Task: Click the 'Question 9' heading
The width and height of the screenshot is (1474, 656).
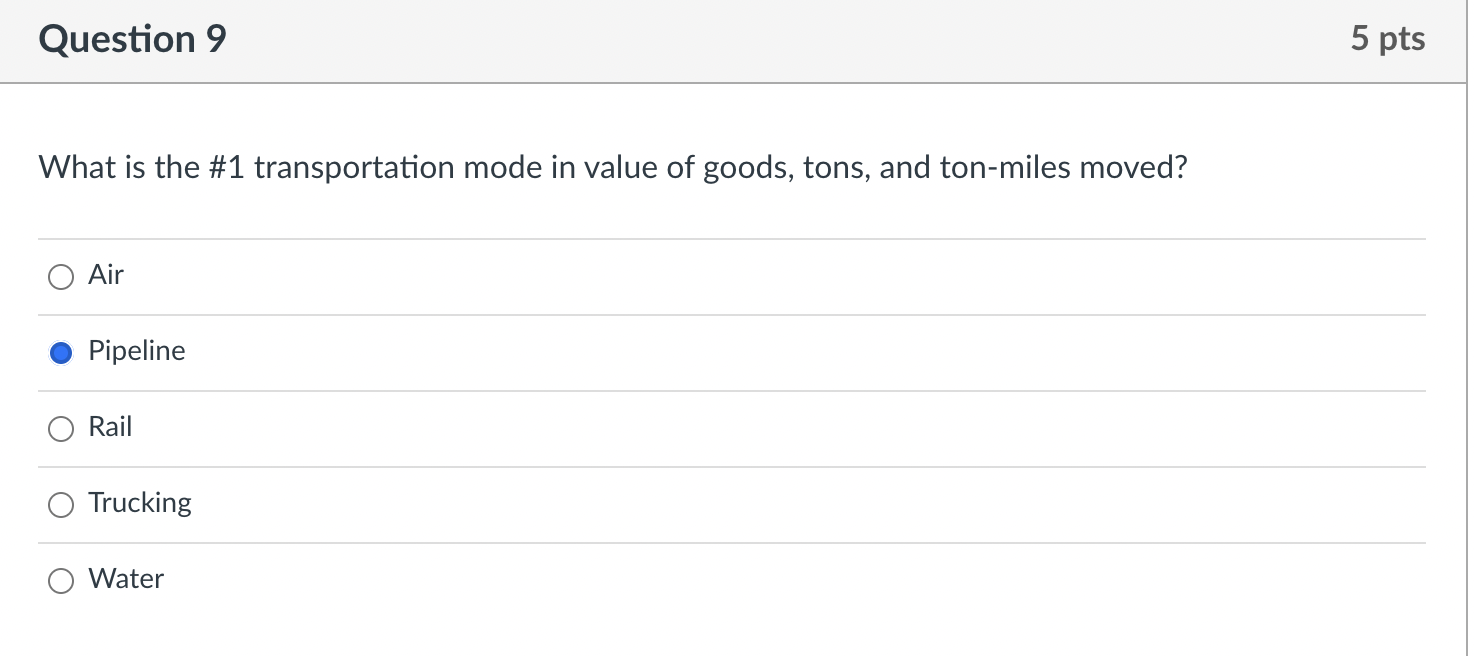Action: 133,40
